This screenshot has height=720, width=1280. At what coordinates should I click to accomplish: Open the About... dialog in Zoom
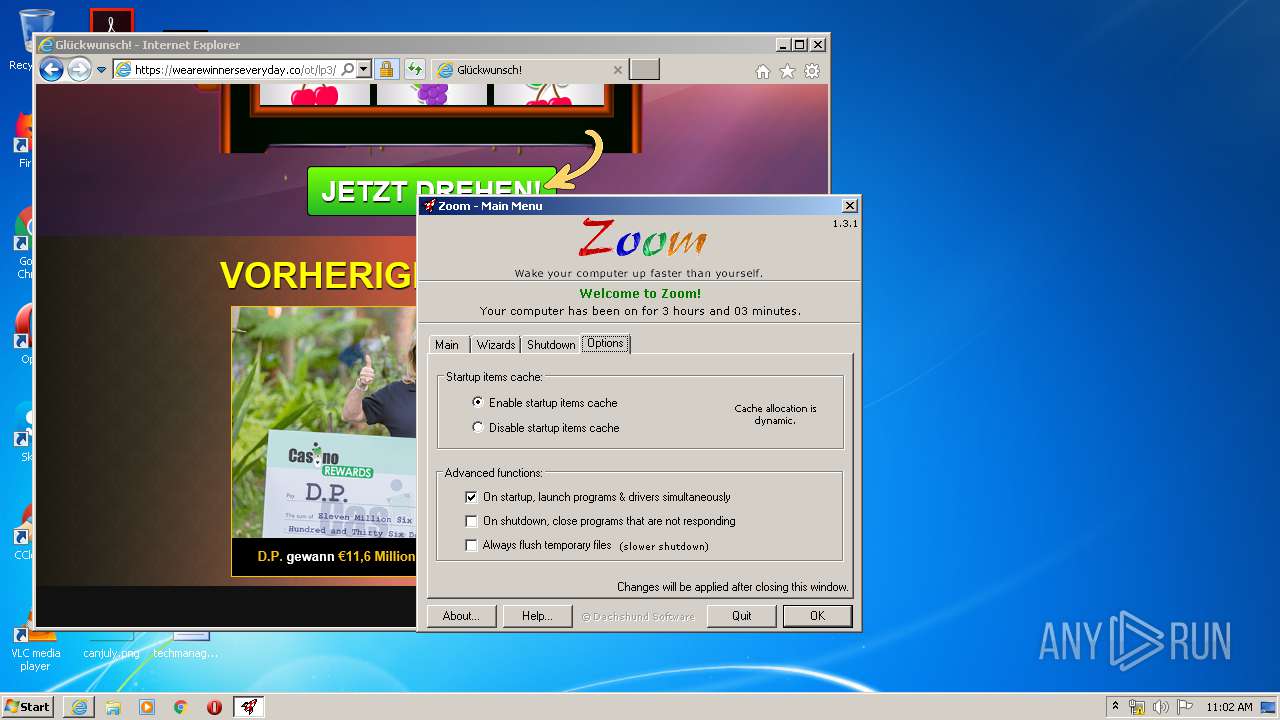[461, 616]
